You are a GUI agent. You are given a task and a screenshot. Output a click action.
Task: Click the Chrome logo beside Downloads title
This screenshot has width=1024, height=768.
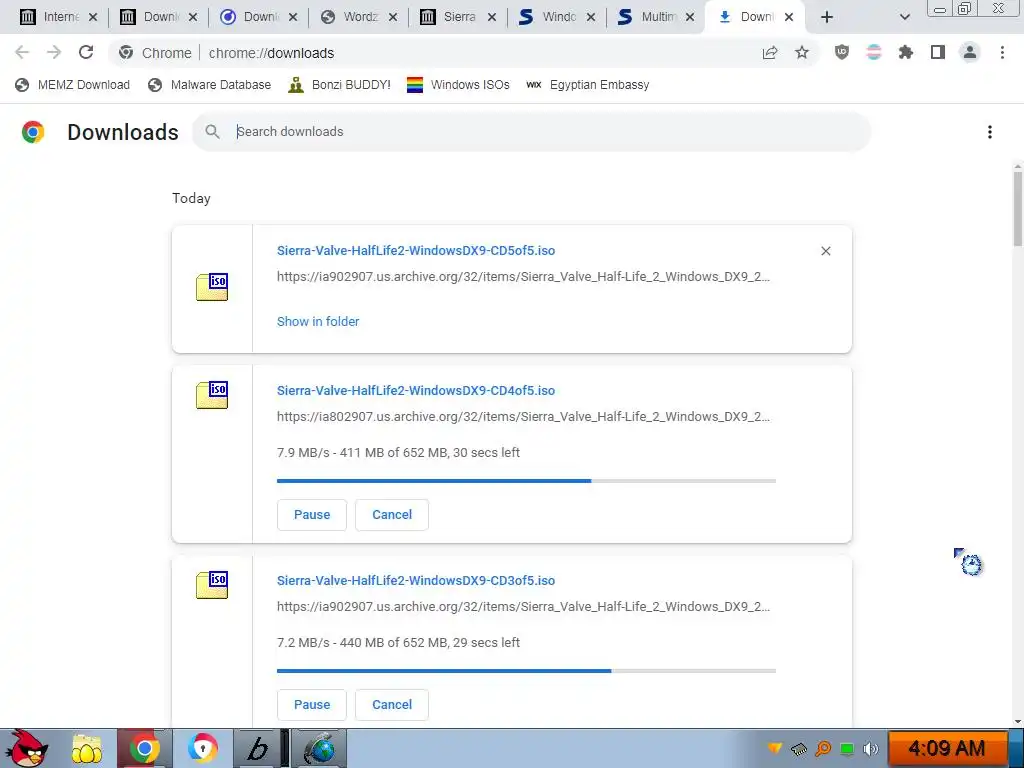[33, 132]
